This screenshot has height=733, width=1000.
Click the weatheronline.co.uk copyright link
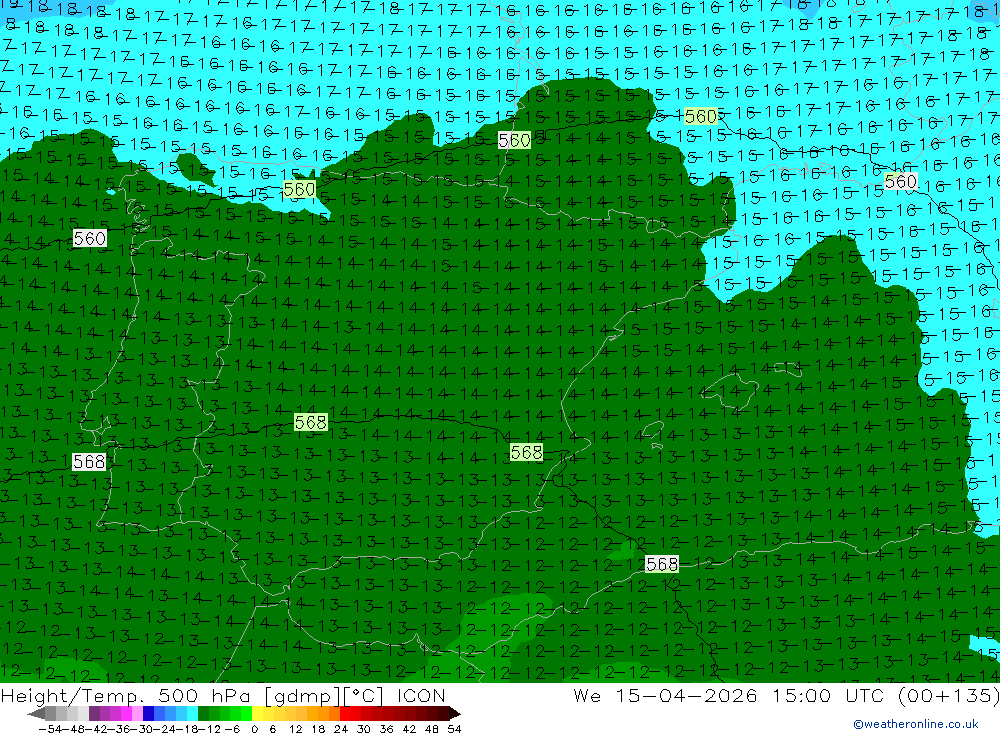pos(916,724)
